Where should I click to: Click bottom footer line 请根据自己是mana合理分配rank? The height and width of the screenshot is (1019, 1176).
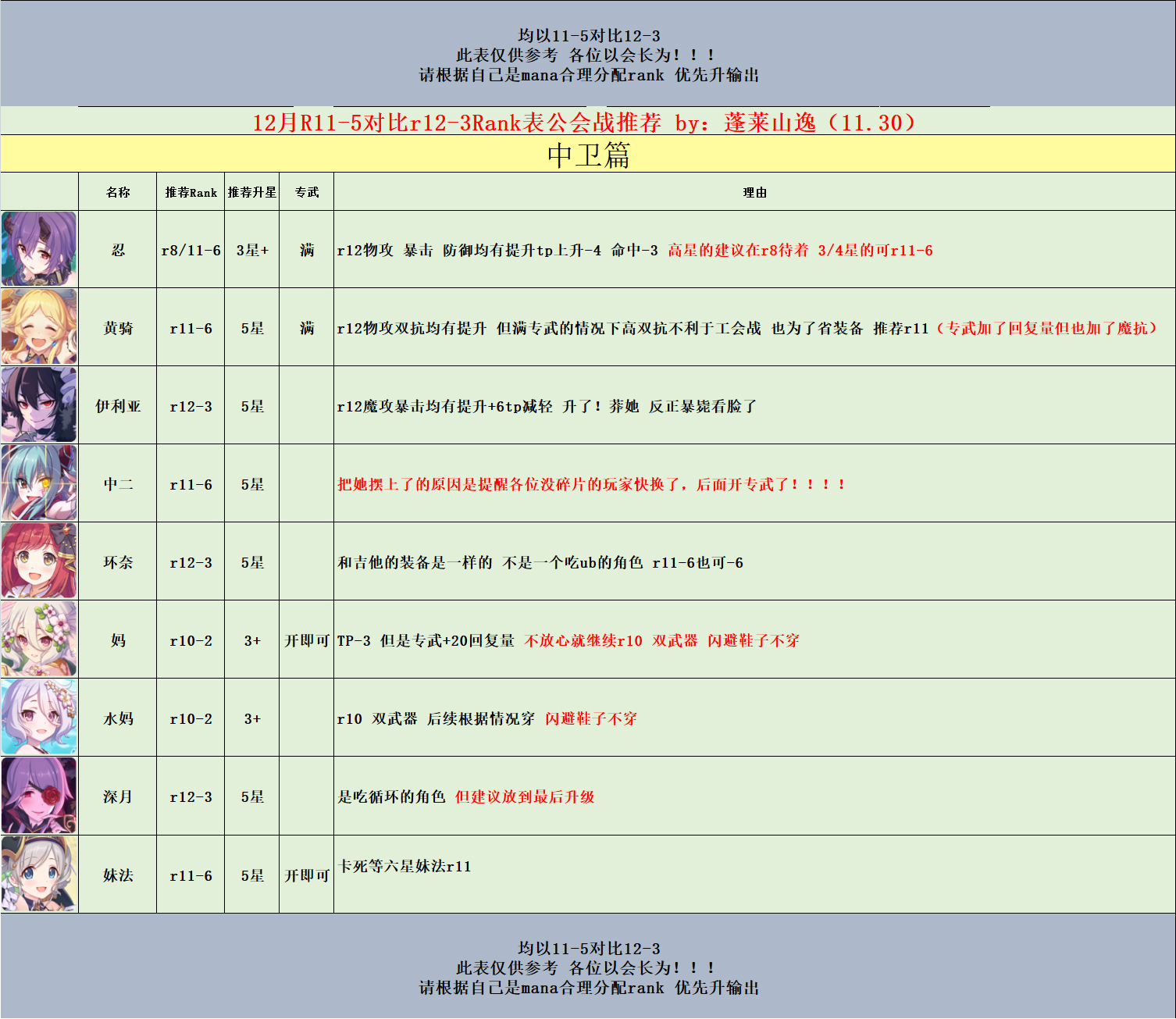[x=542, y=988]
